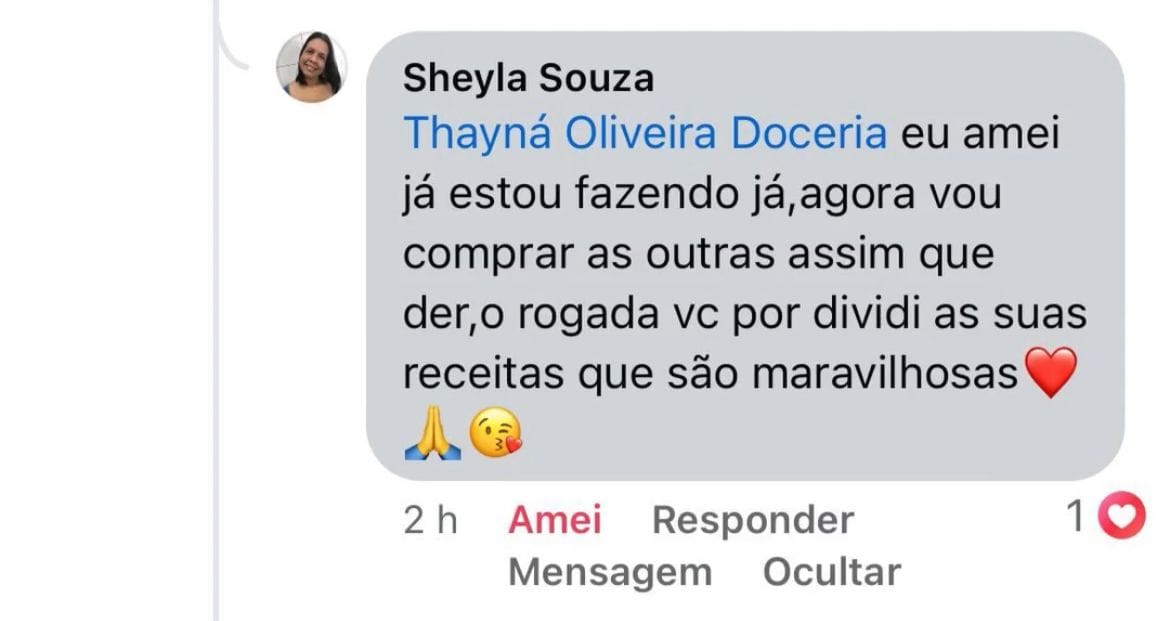Click the text "comprar as outras assim que"
1170x621 pixels.
pyautogui.click(x=698, y=255)
